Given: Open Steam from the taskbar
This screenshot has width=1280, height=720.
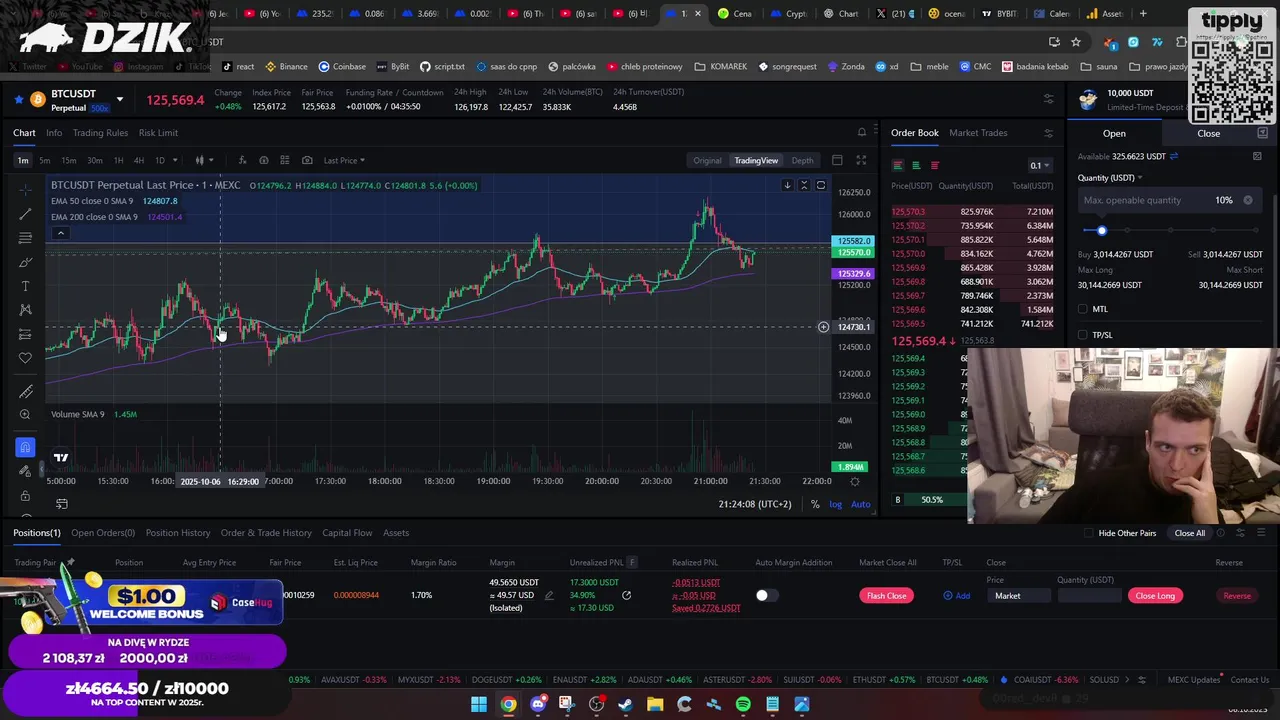Looking at the screenshot, I should (626, 704).
